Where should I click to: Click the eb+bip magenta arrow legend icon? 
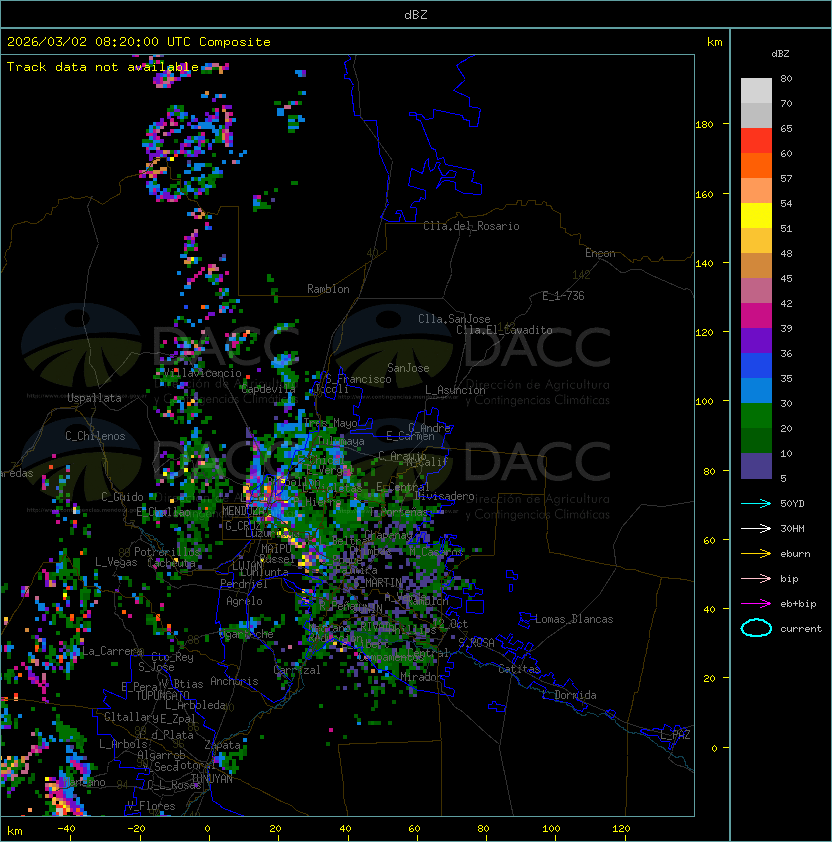click(756, 604)
